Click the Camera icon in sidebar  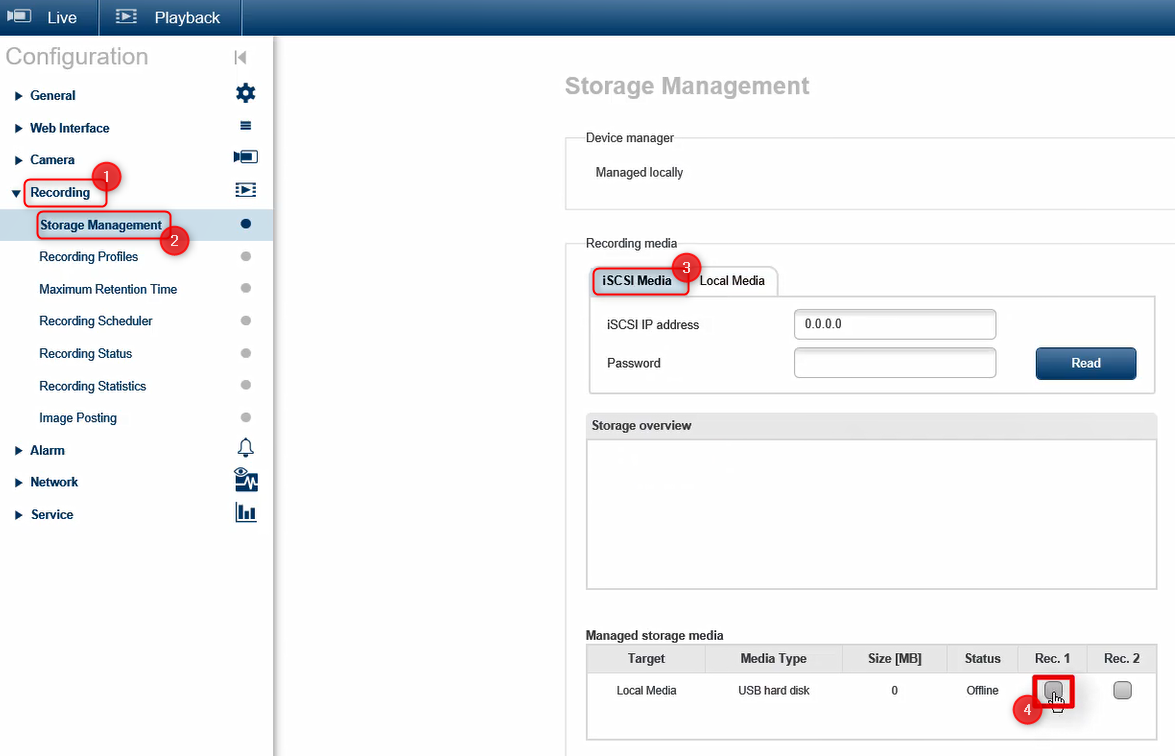(245, 157)
